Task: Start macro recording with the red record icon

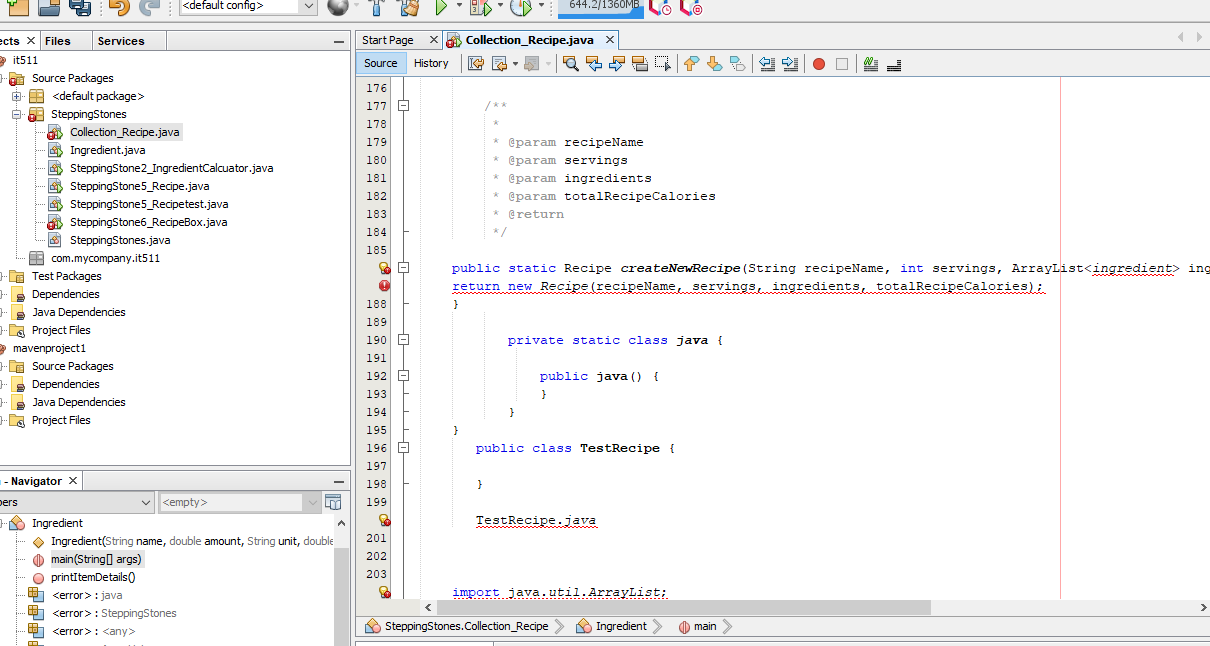Action: click(x=818, y=62)
